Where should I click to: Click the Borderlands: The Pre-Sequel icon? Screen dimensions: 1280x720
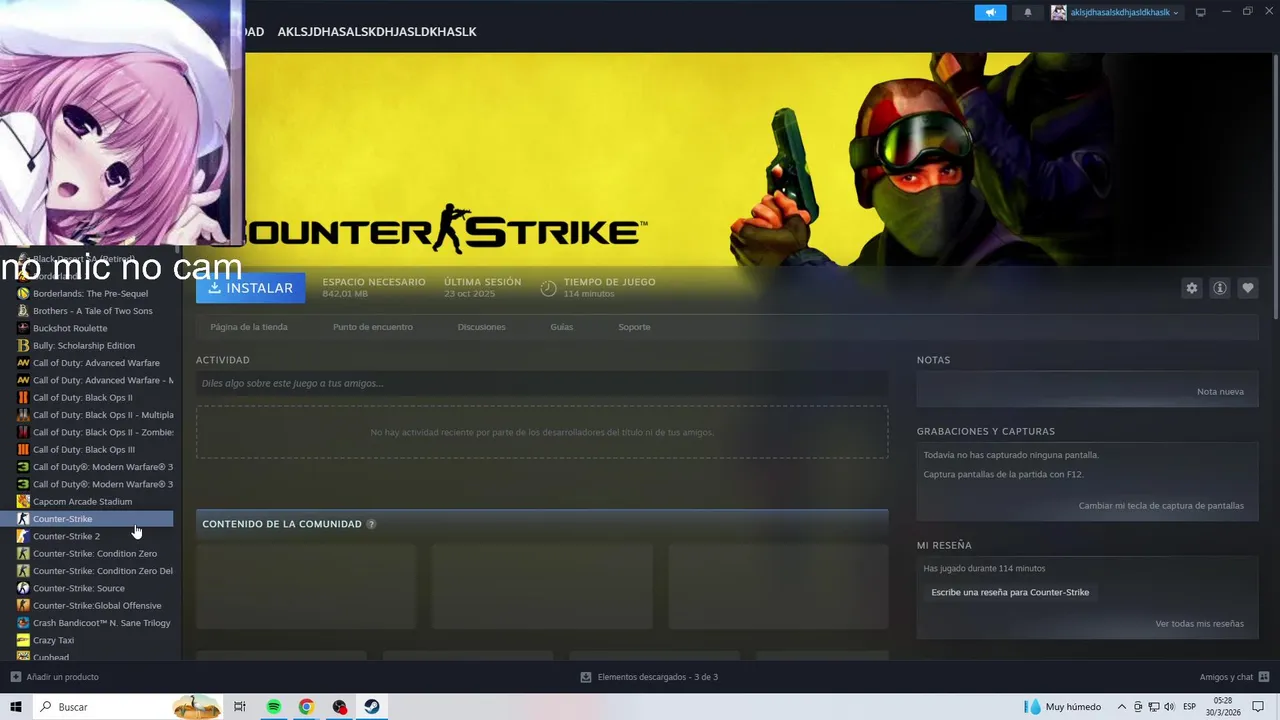[x=23, y=294]
